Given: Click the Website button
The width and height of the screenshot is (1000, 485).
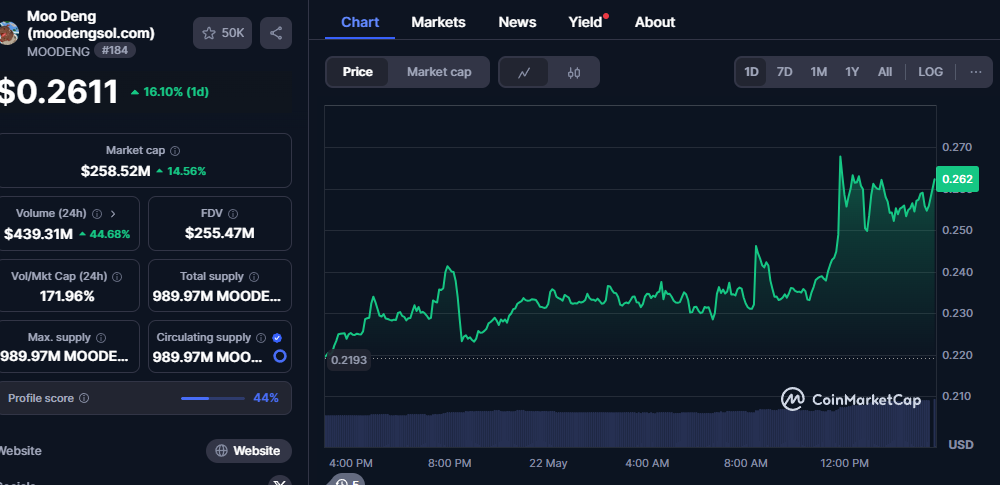Looking at the screenshot, I should [x=249, y=451].
